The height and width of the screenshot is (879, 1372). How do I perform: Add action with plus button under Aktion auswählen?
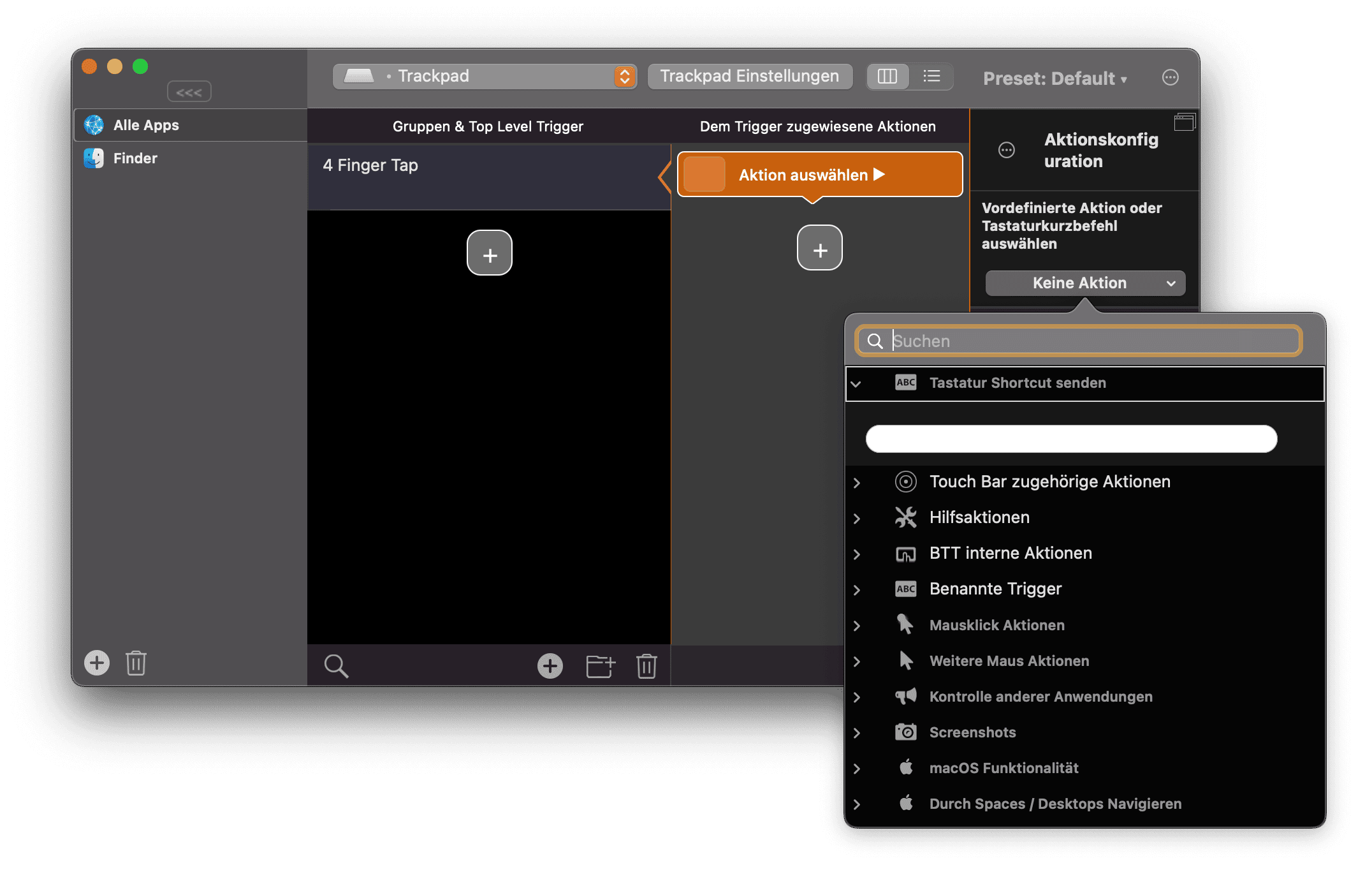tap(820, 248)
